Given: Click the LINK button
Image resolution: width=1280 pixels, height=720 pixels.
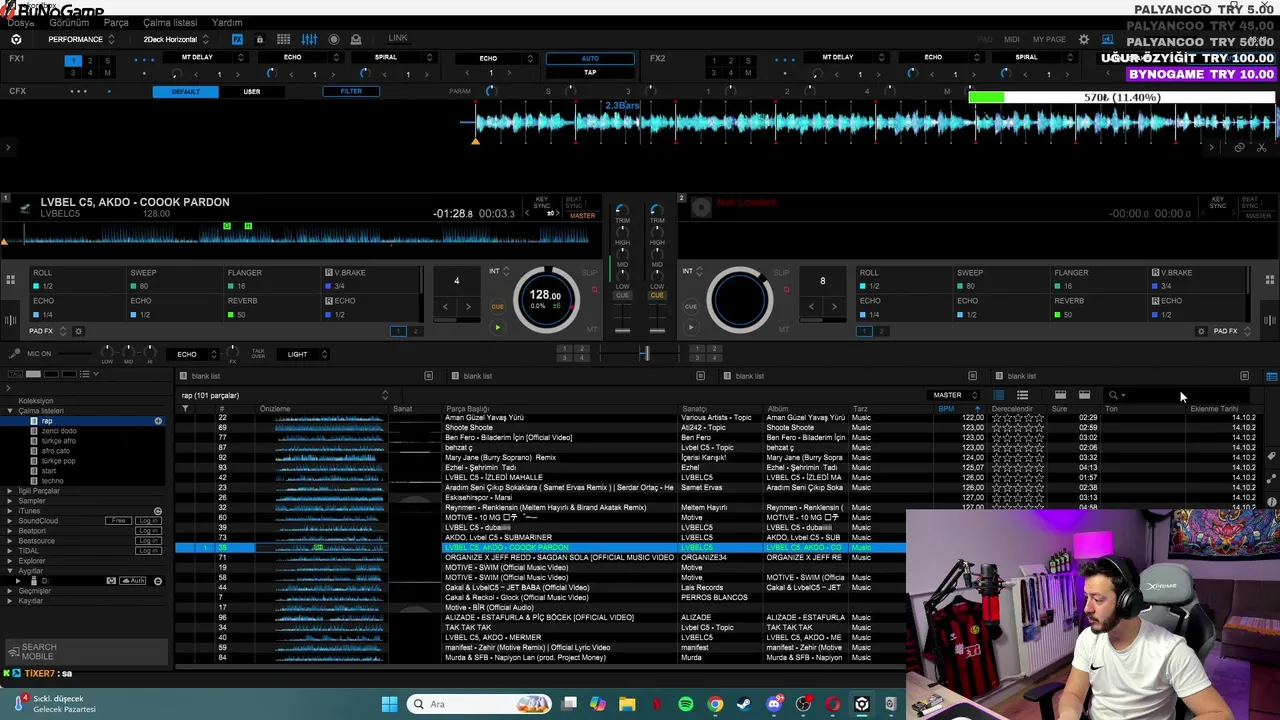Looking at the screenshot, I should [x=398, y=38].
